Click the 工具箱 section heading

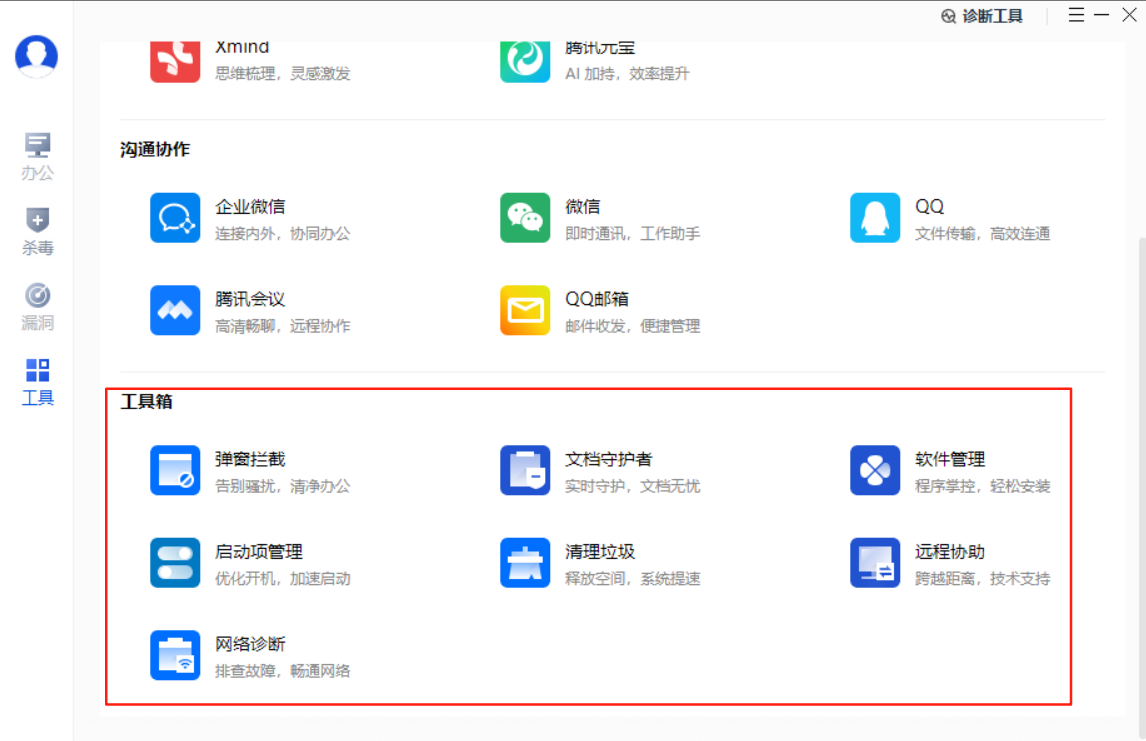click(146, 402)
